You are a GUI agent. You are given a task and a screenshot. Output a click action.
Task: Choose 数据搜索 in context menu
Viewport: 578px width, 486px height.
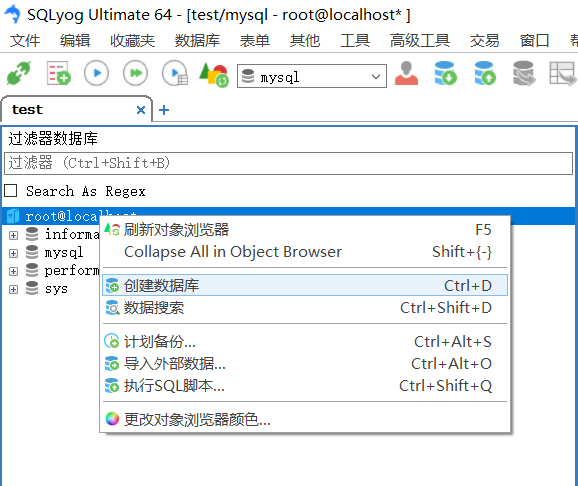coord(305,308)
